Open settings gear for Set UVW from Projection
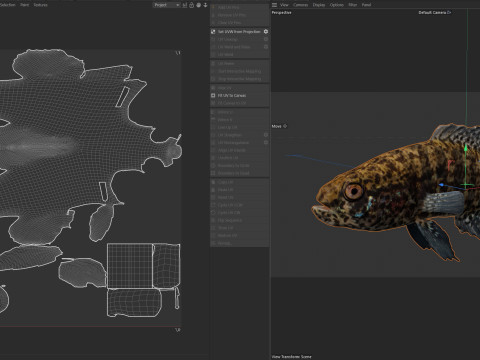 (266, 32)
